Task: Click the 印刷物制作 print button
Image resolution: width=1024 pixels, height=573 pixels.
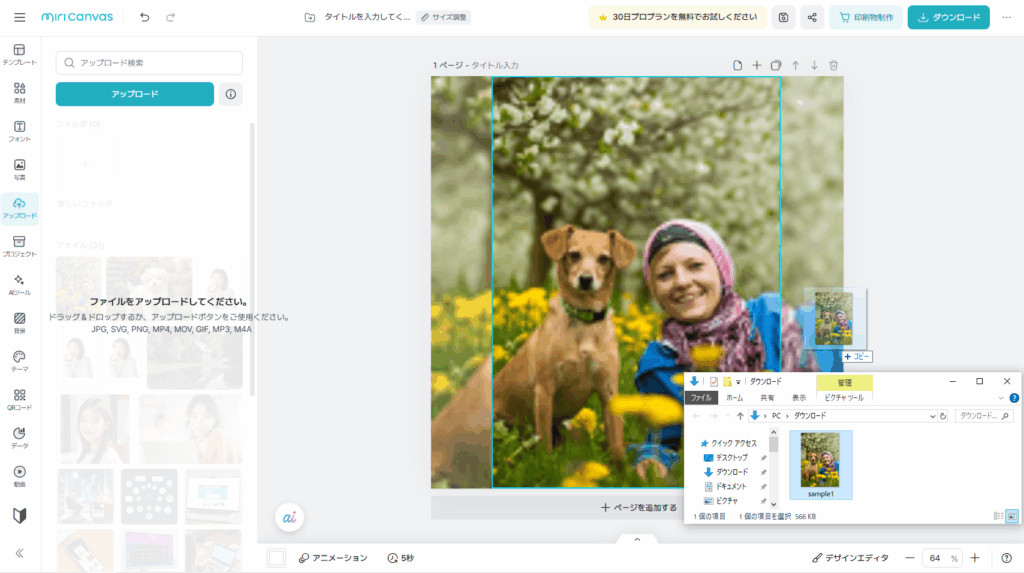Action: coord(866,18)
